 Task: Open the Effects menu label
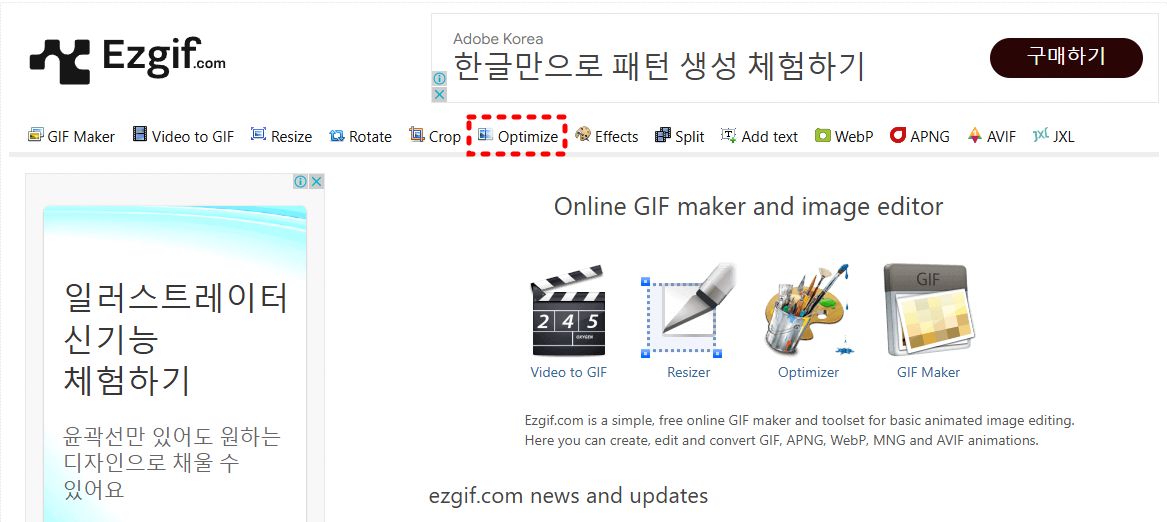pyautogui.click(x=616, y=137)
